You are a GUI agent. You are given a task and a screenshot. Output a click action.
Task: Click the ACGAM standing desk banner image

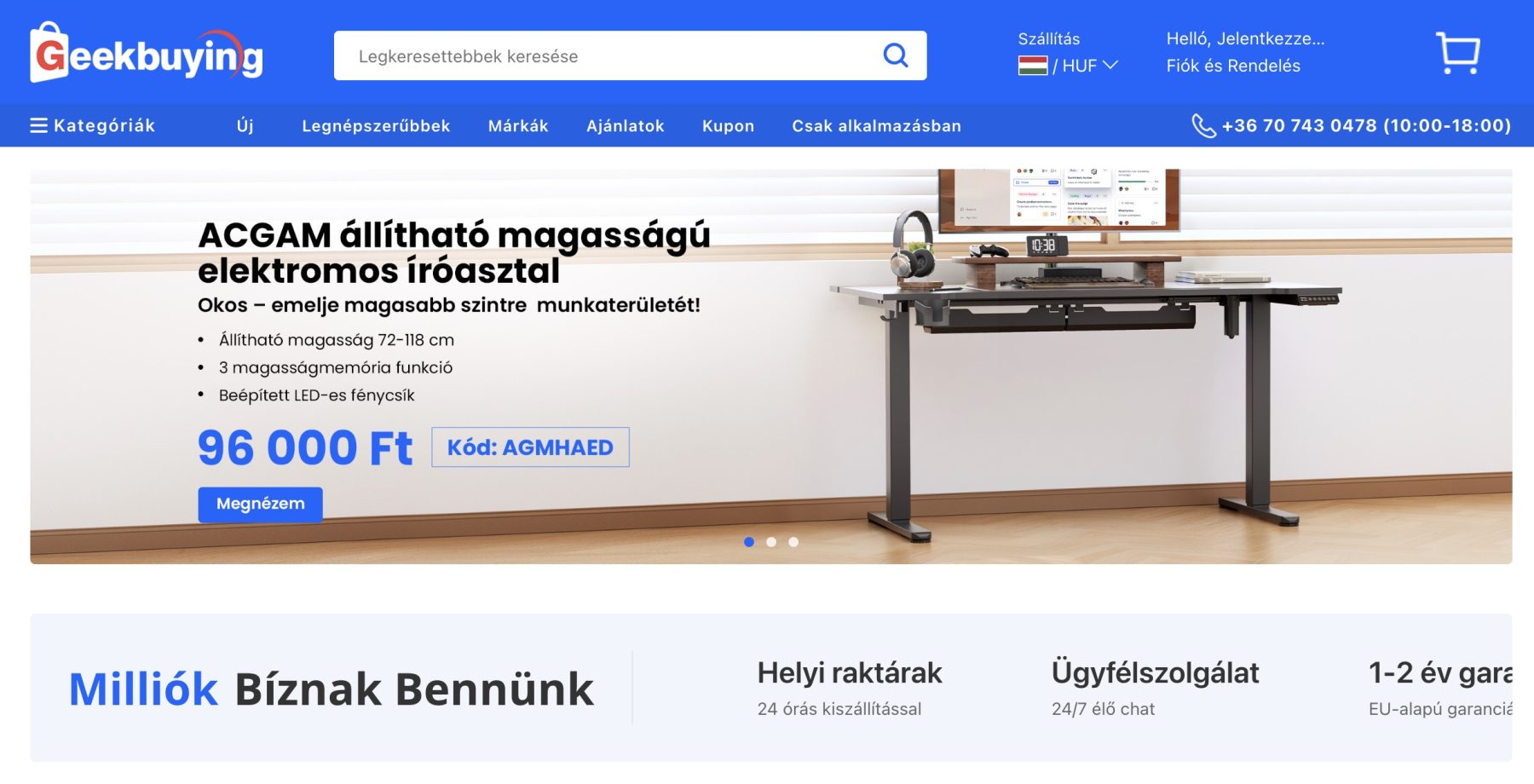(x=771, y=366)
